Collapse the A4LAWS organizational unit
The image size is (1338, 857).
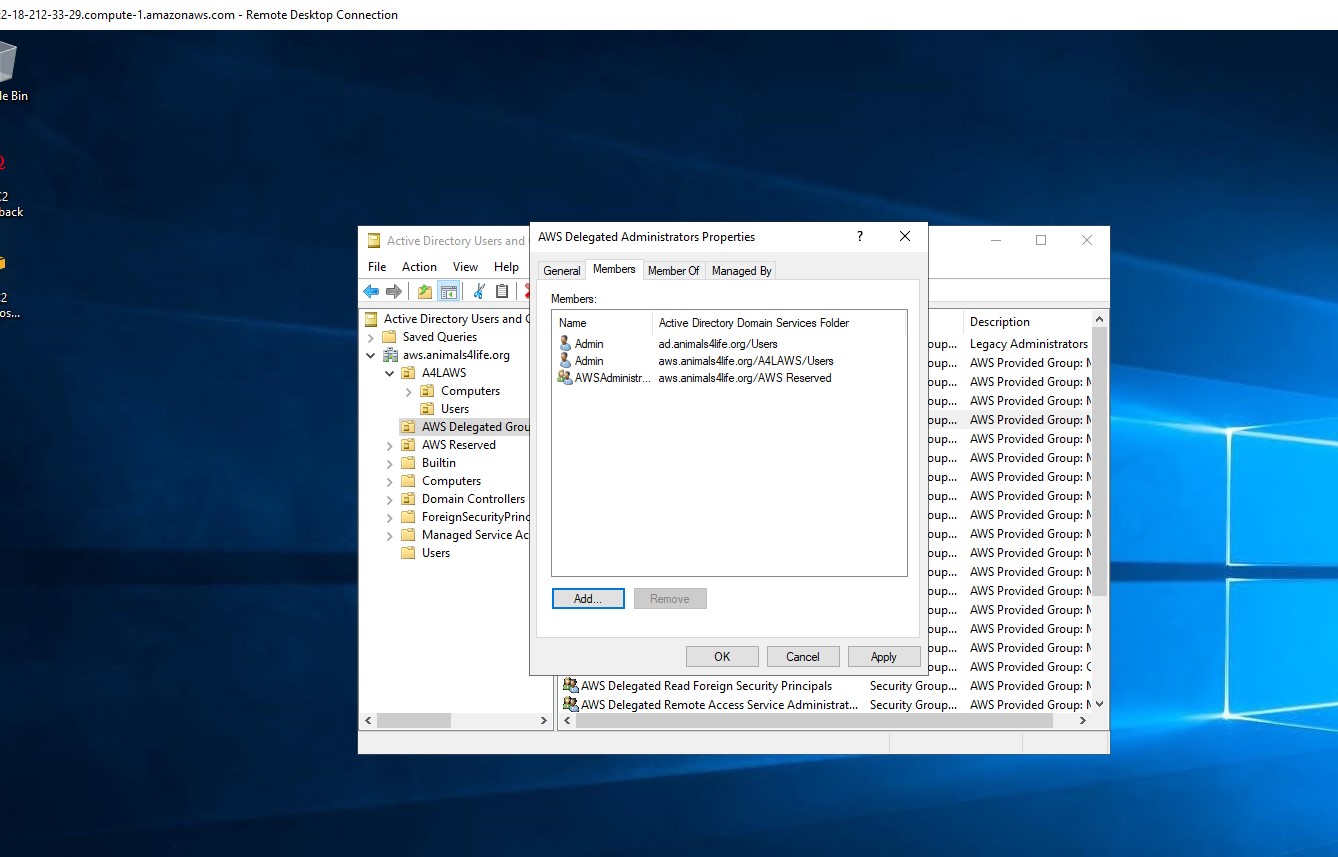tap(390, 372)
